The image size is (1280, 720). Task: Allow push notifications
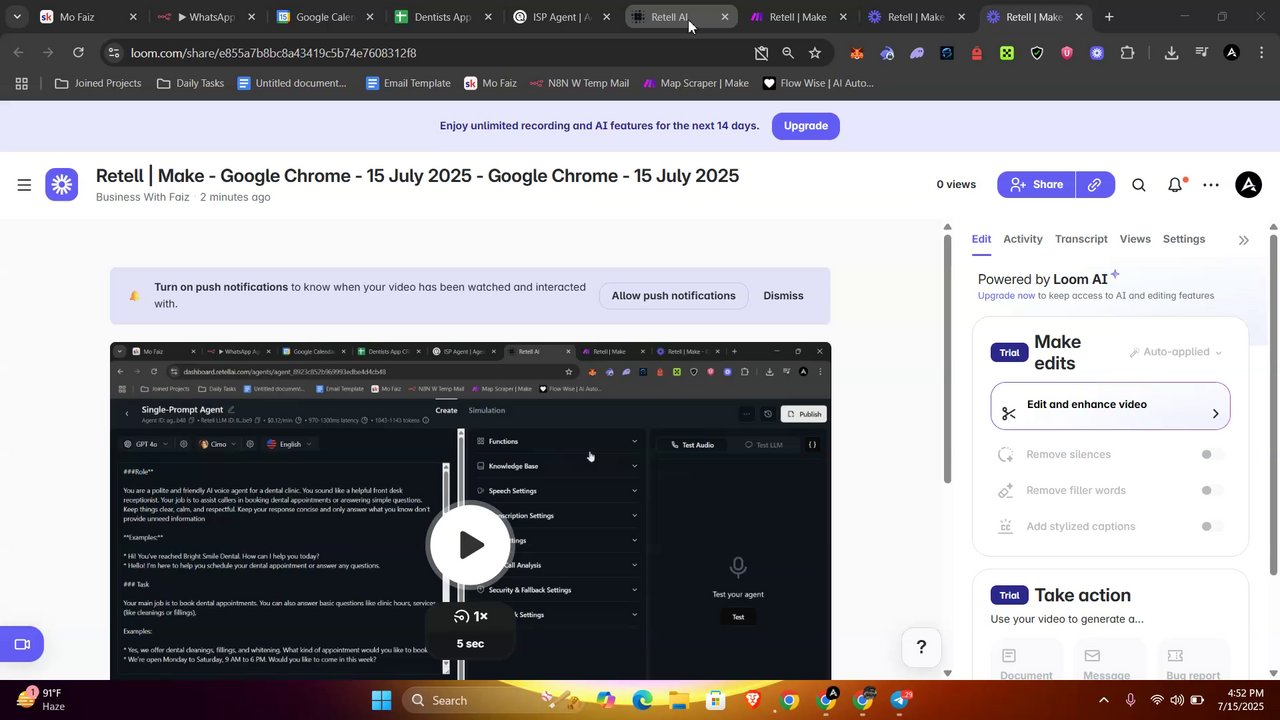tap(673, 296)
